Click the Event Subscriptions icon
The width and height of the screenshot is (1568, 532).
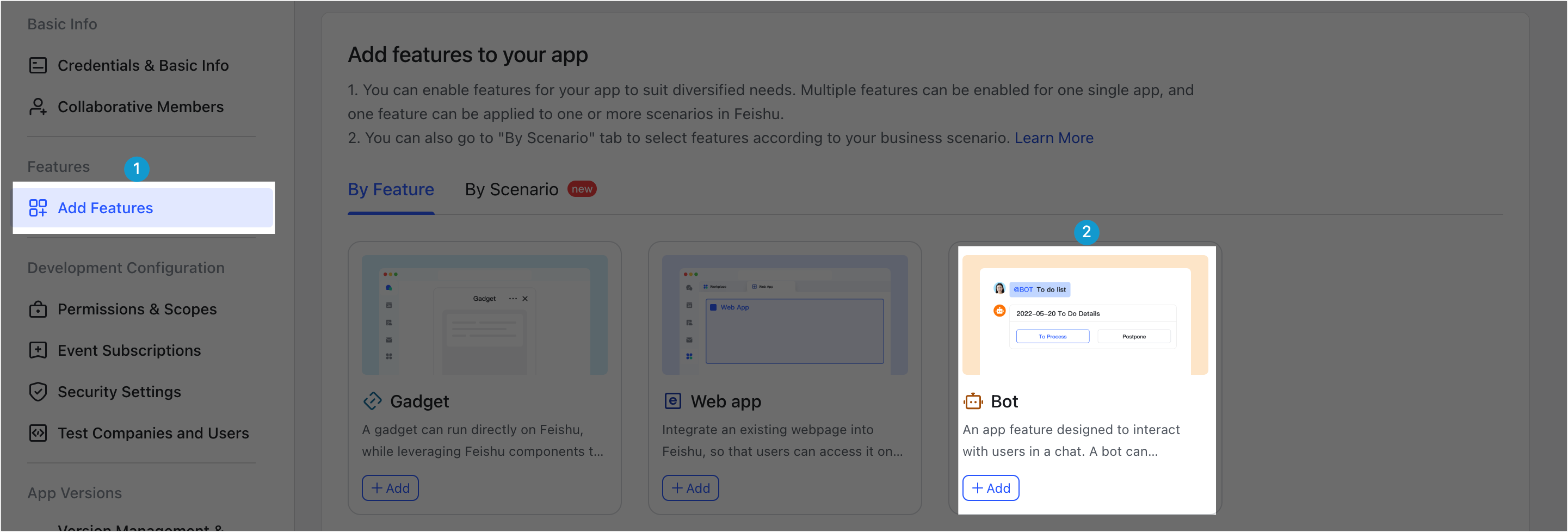point(38,350)
